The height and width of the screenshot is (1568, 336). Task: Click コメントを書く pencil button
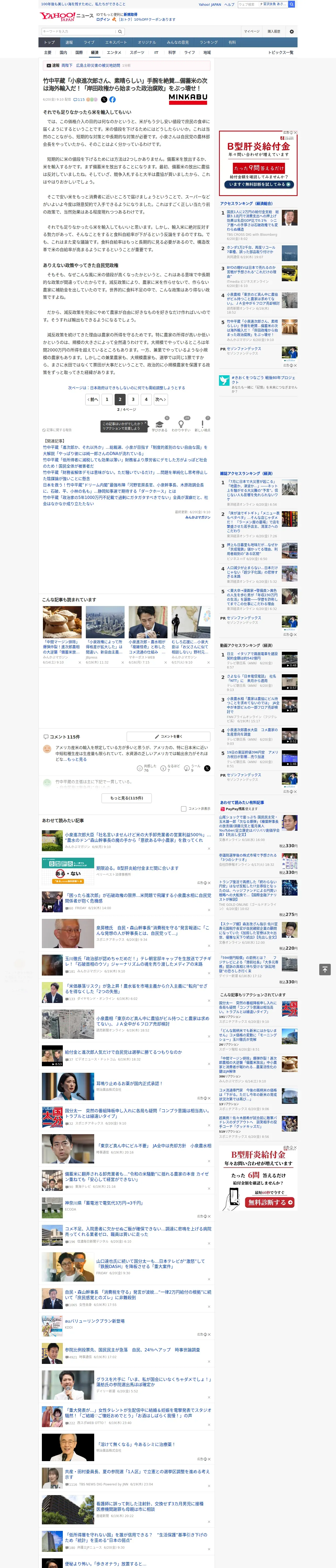pos(168,736)
